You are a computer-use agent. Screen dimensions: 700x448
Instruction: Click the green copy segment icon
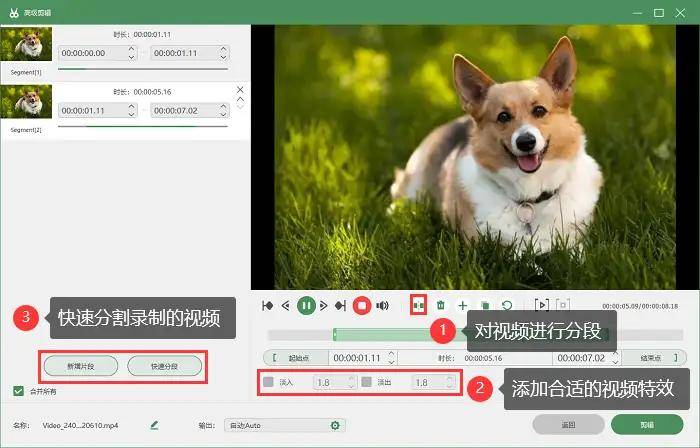(x=485, y=306)
